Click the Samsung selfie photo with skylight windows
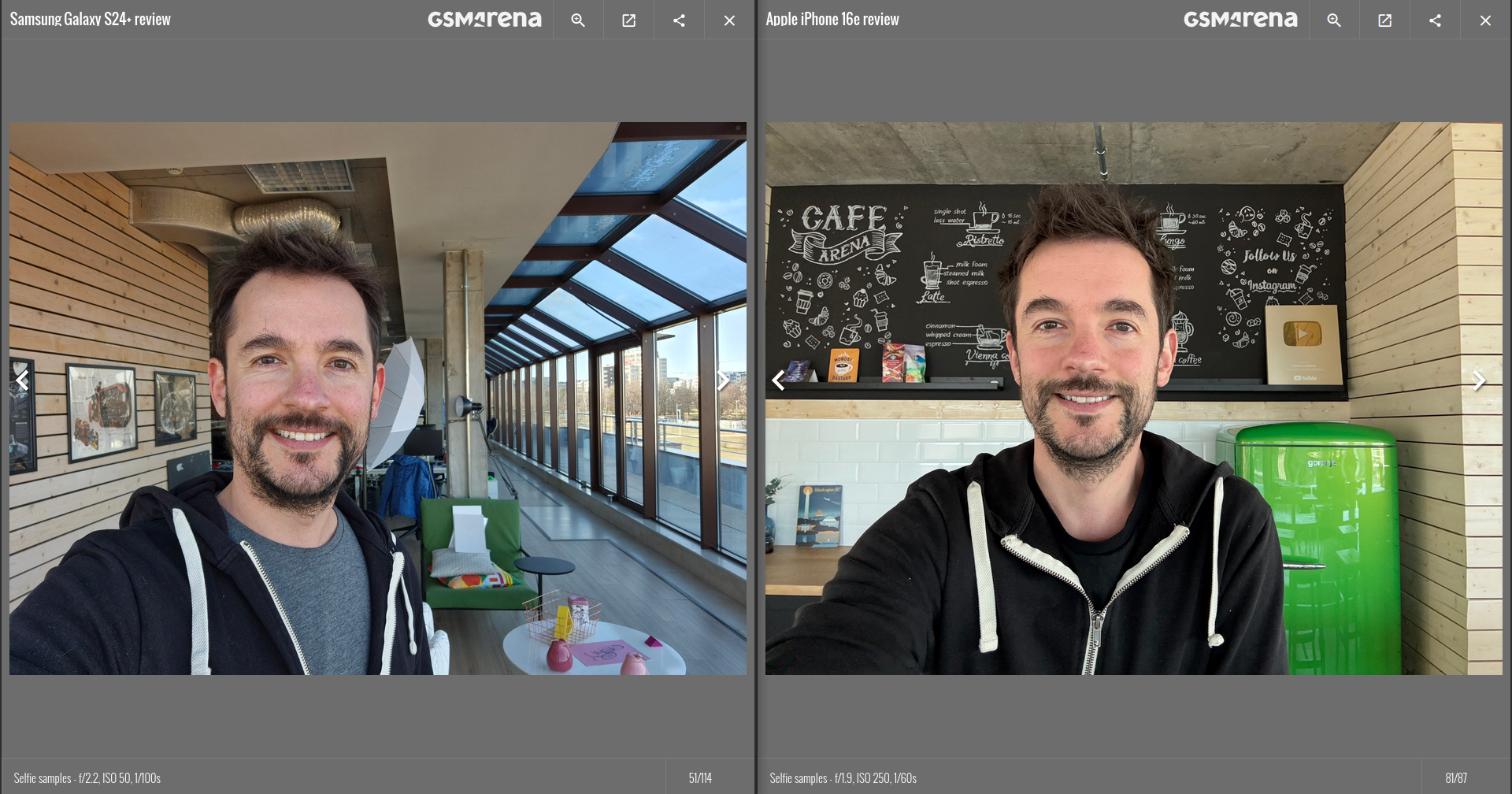Screen dimensions: 1512x794 point(378,399)
